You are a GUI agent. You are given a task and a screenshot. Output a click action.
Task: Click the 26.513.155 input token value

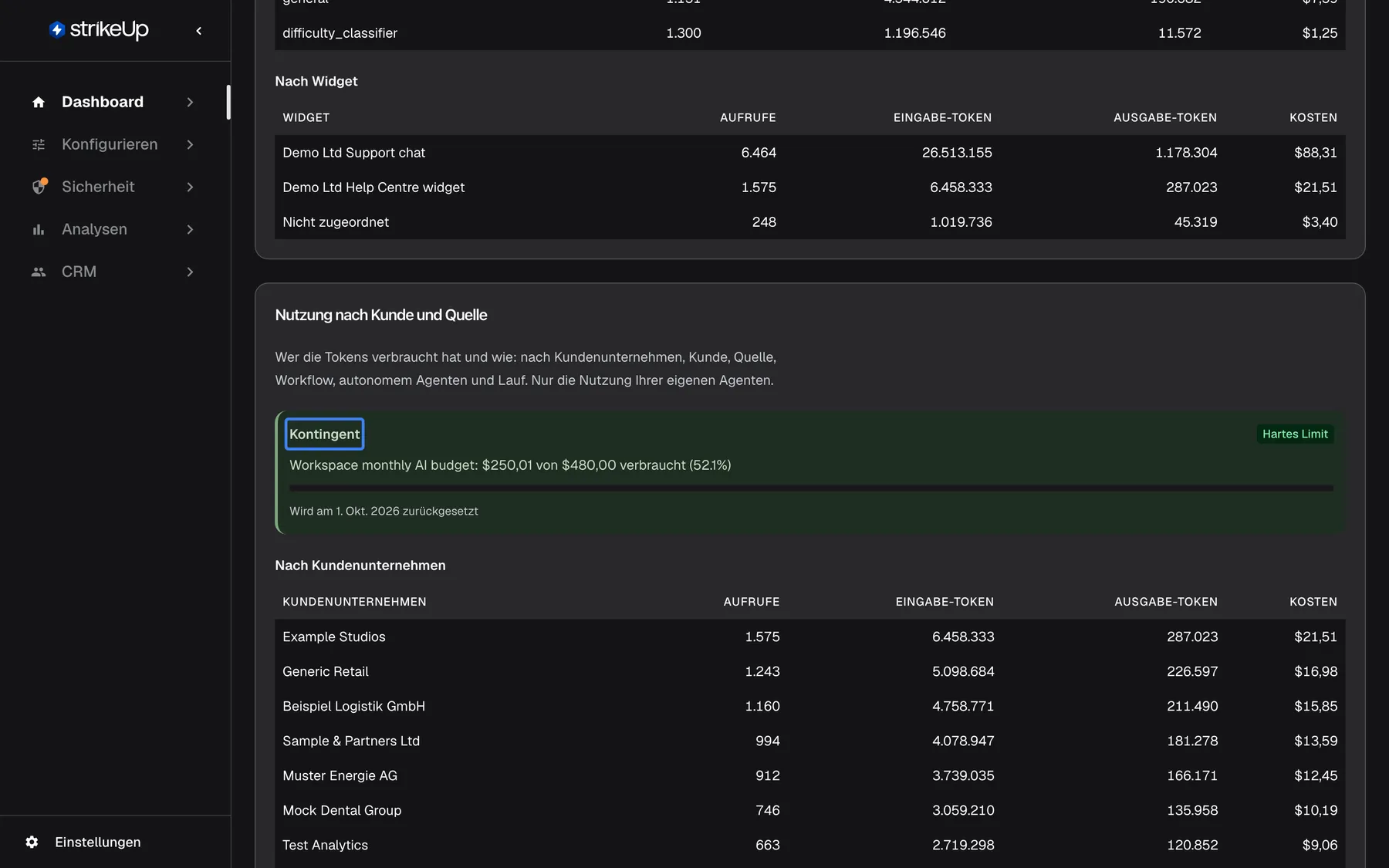click(x=957, y=153)
